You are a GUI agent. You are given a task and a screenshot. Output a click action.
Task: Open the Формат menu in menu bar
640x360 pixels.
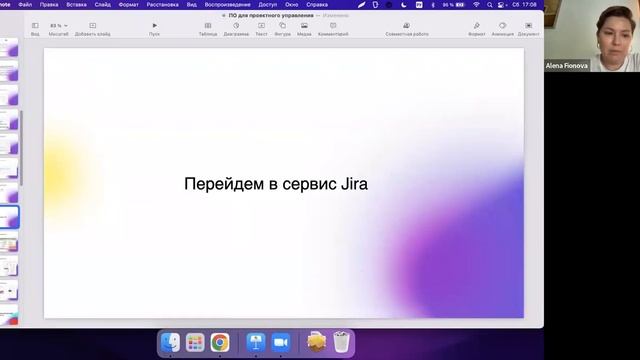pyautogui.click(x=129, y=4)
